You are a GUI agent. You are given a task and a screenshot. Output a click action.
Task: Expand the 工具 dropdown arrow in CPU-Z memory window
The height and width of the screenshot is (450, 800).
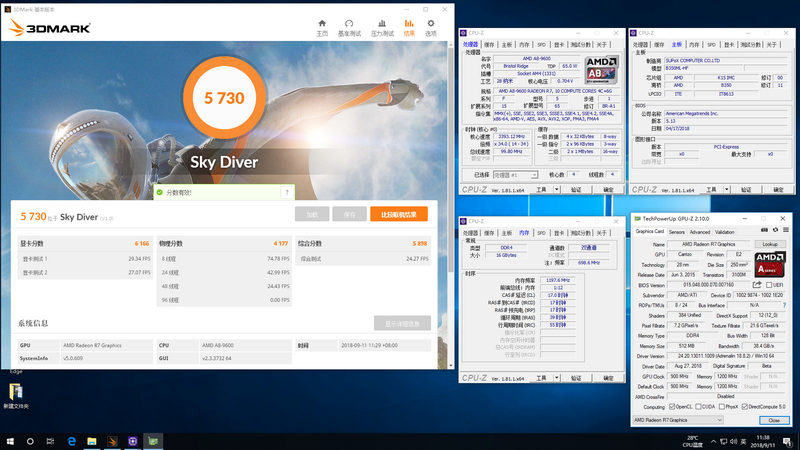click(x=557, y=378)
